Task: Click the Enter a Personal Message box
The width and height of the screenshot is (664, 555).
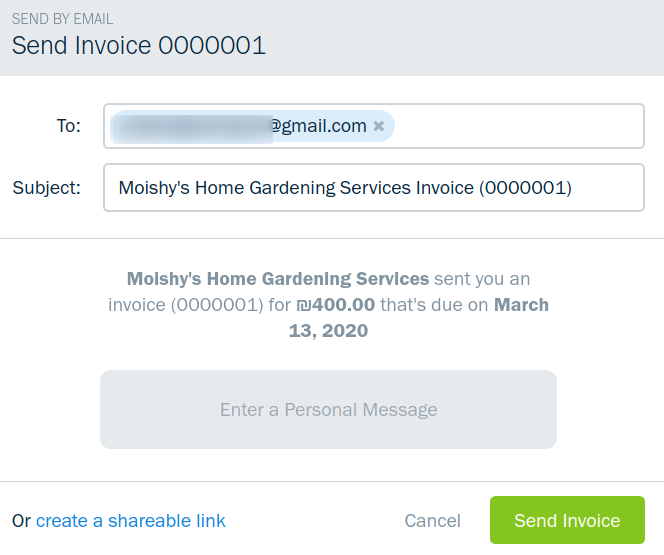Action: coord(328,409)
